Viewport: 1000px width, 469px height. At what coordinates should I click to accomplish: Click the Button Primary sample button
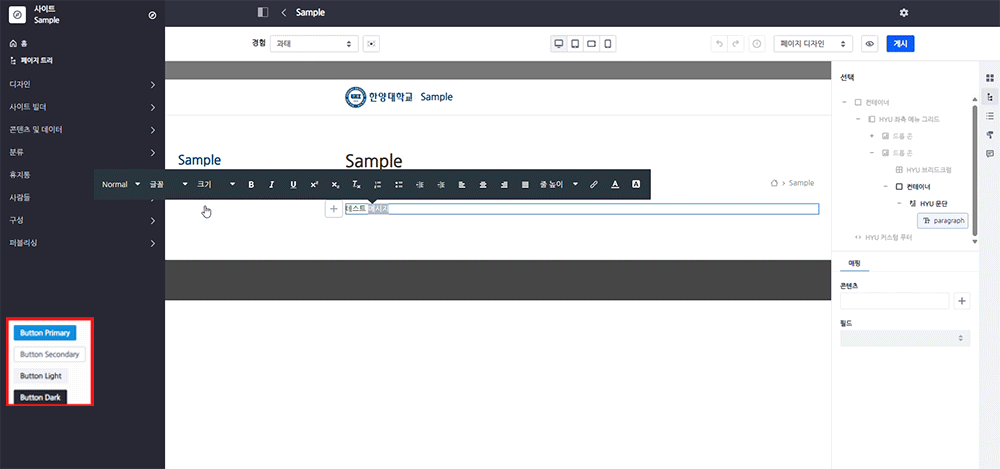[45, 333]
